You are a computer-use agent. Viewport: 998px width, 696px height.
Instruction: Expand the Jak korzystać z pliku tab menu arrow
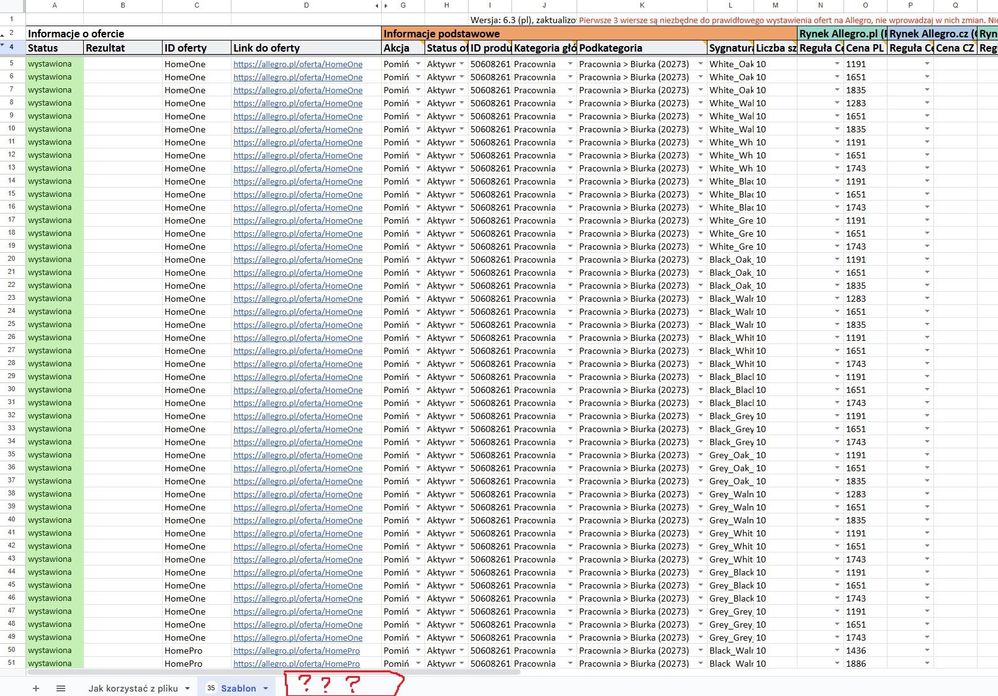tap(188, 688)
